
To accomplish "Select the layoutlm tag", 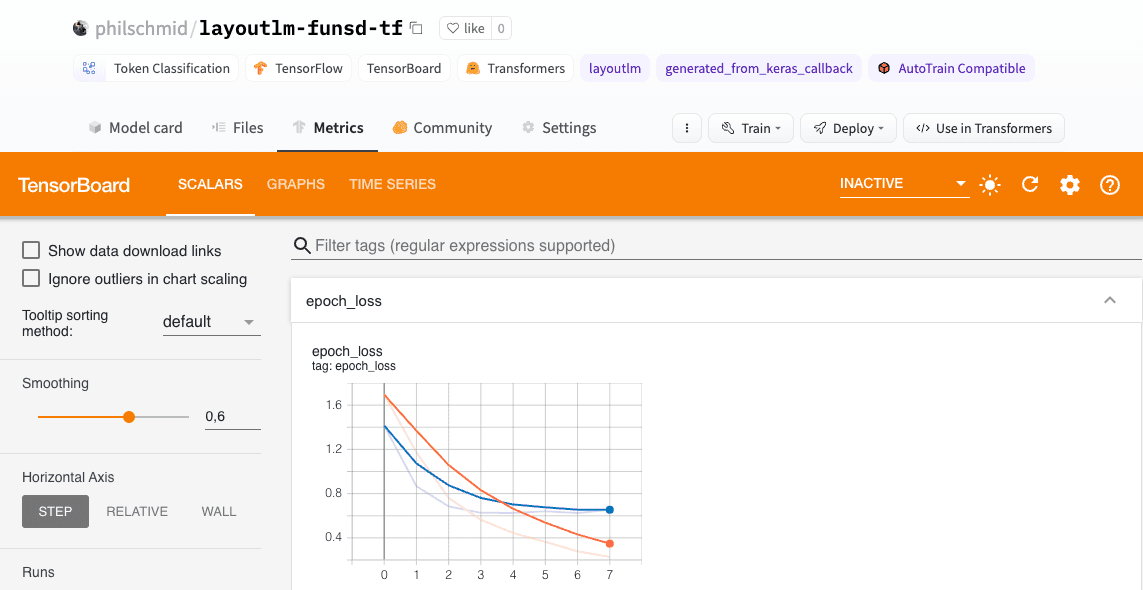I will click(615, 69).
